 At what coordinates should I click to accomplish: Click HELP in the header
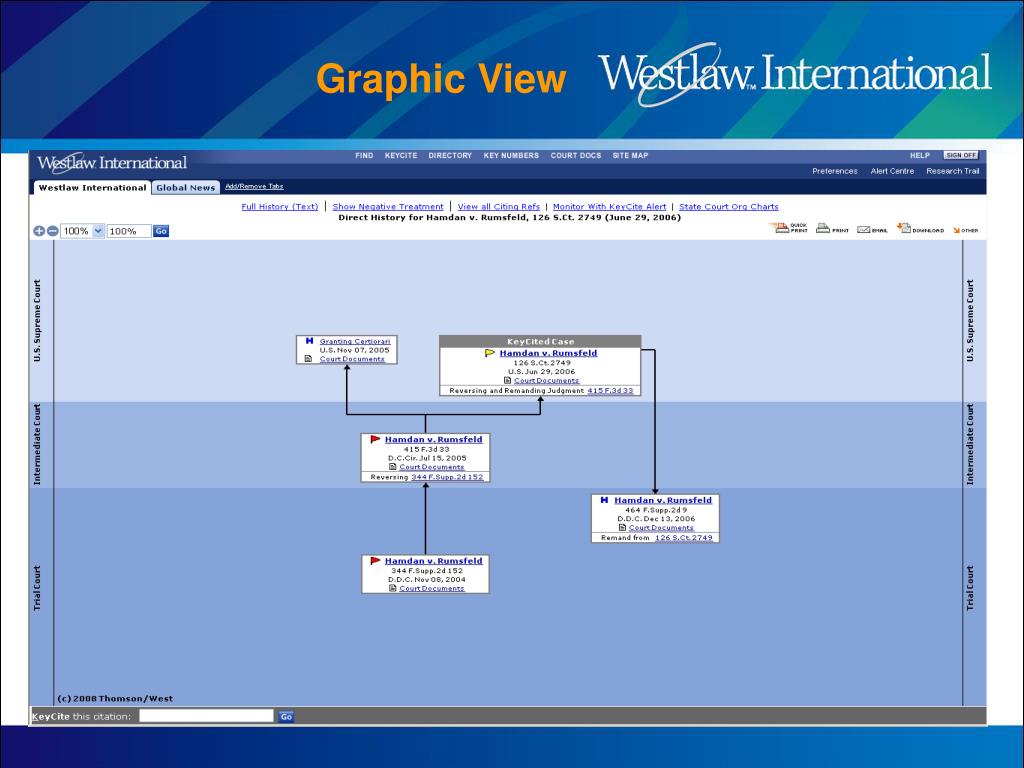coord(920,155)
